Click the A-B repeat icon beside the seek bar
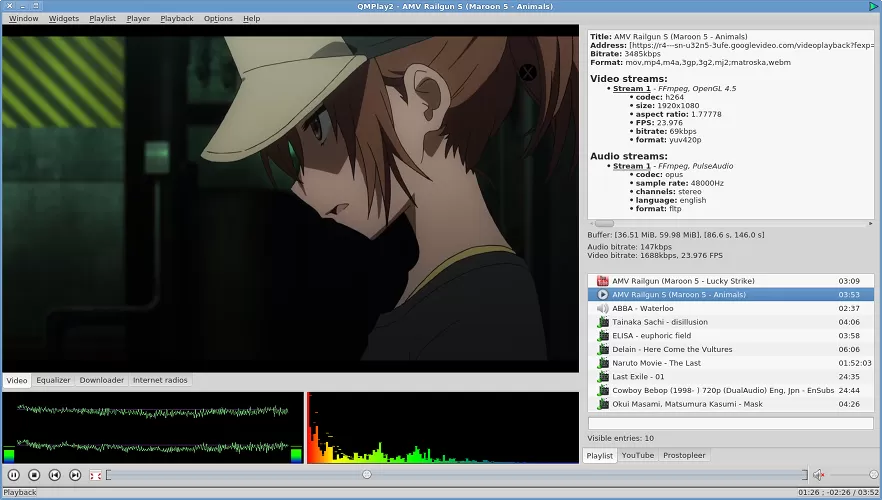This screenshot has width=882, height=500. click(95, 475)
